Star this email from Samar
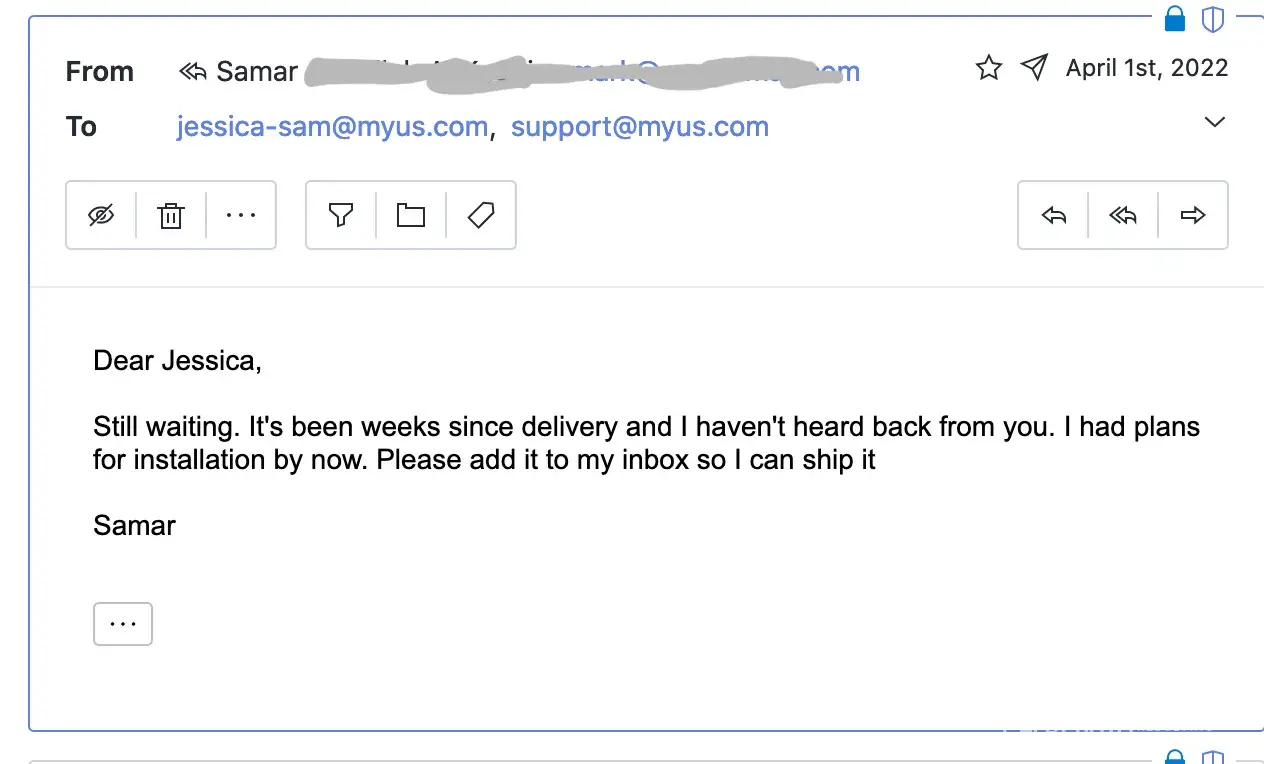Viewport: 1264px width, 764px height. pyautogui.click(x=989, y=68)
